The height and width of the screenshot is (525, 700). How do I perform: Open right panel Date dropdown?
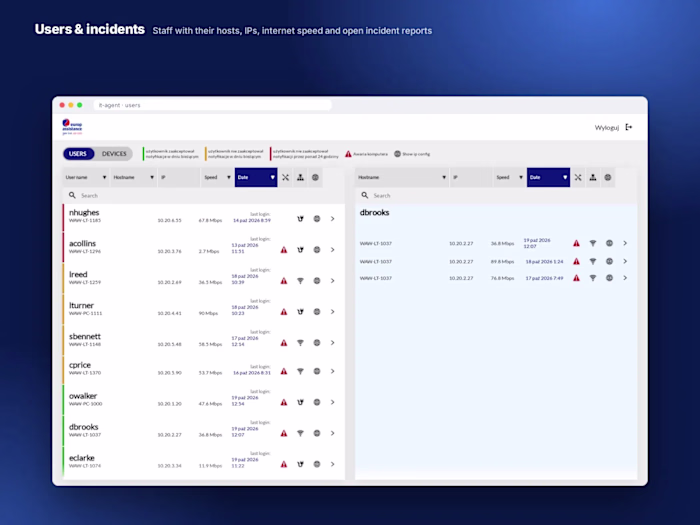tap(548, 177)
